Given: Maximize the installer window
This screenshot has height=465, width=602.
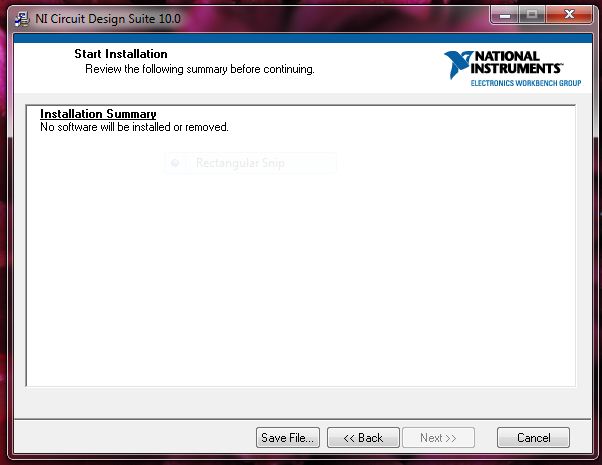Looking at the screenshot, I should click(530, 16).
